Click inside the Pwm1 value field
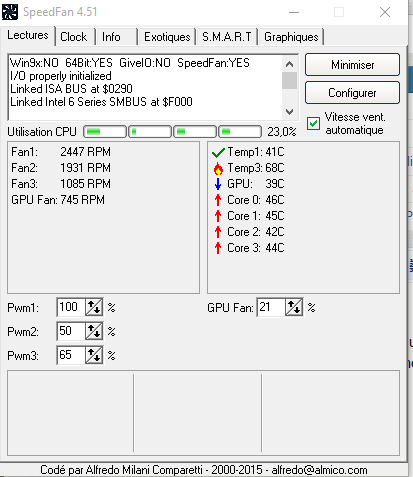The image size is (413, 477). click(x=71, y=307)
